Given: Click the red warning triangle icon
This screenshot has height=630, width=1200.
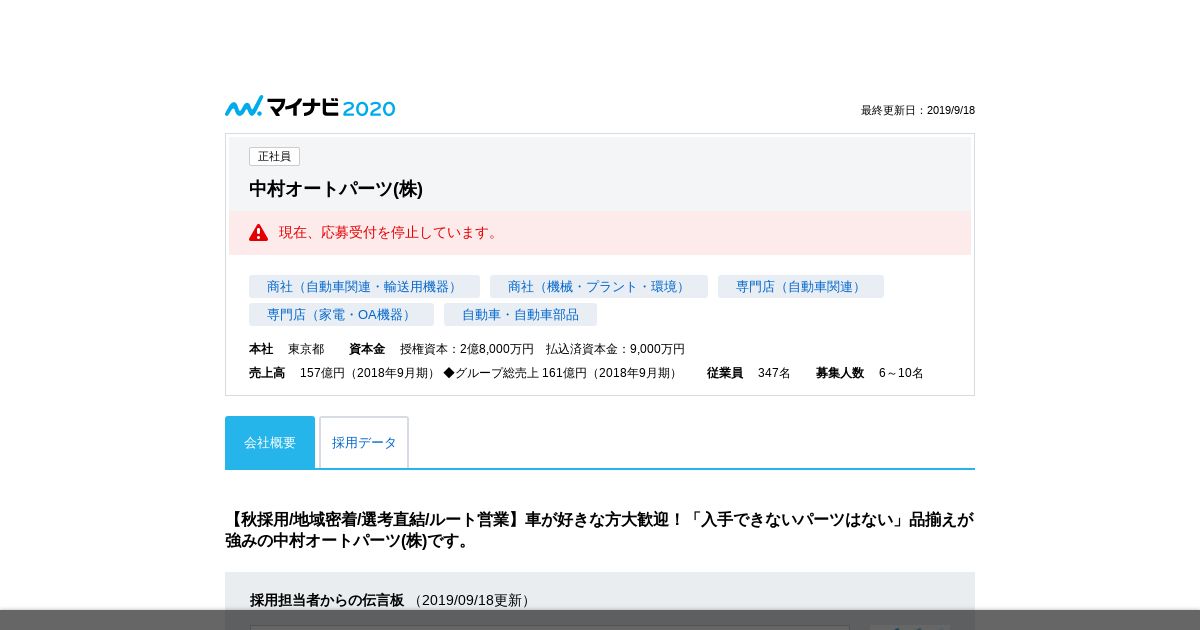Looking at the screenshot, I should [x=258, y=232].
